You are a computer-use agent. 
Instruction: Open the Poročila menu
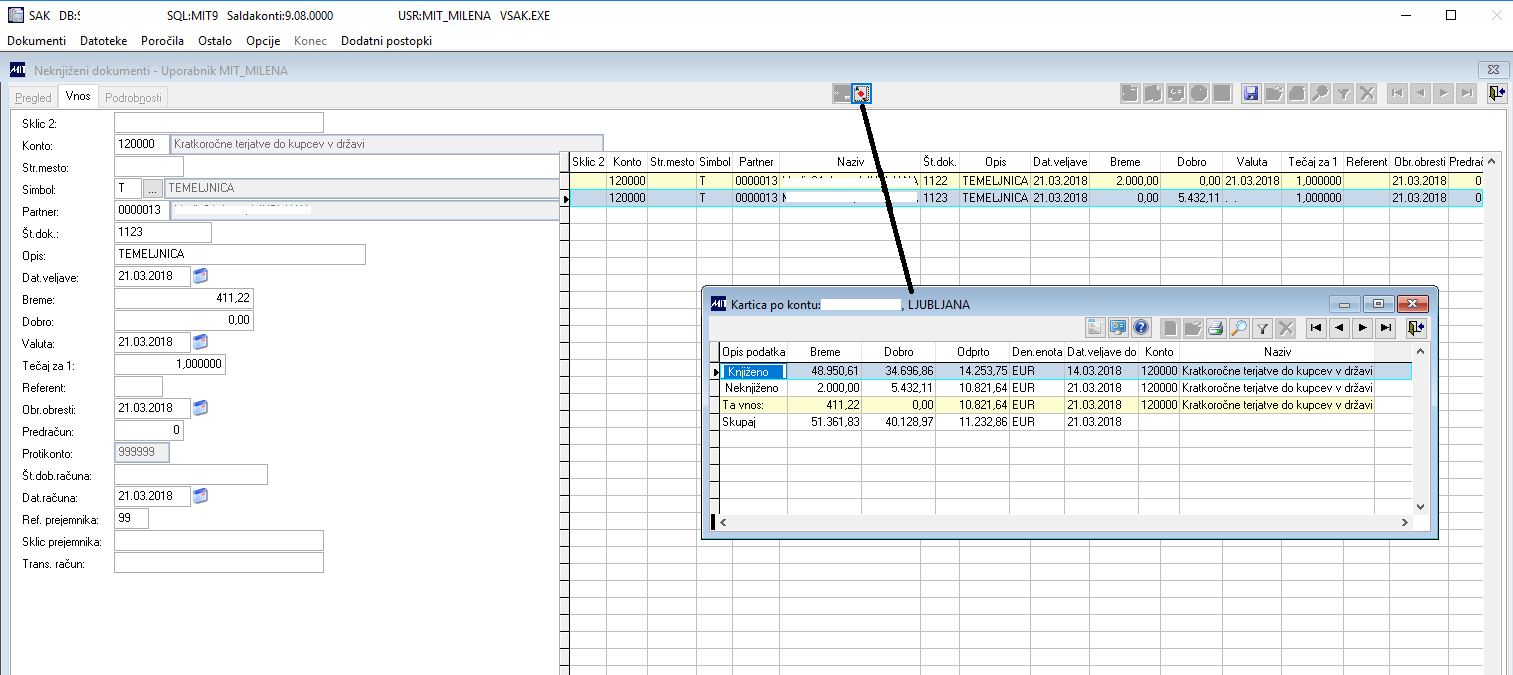coord(162,41)
